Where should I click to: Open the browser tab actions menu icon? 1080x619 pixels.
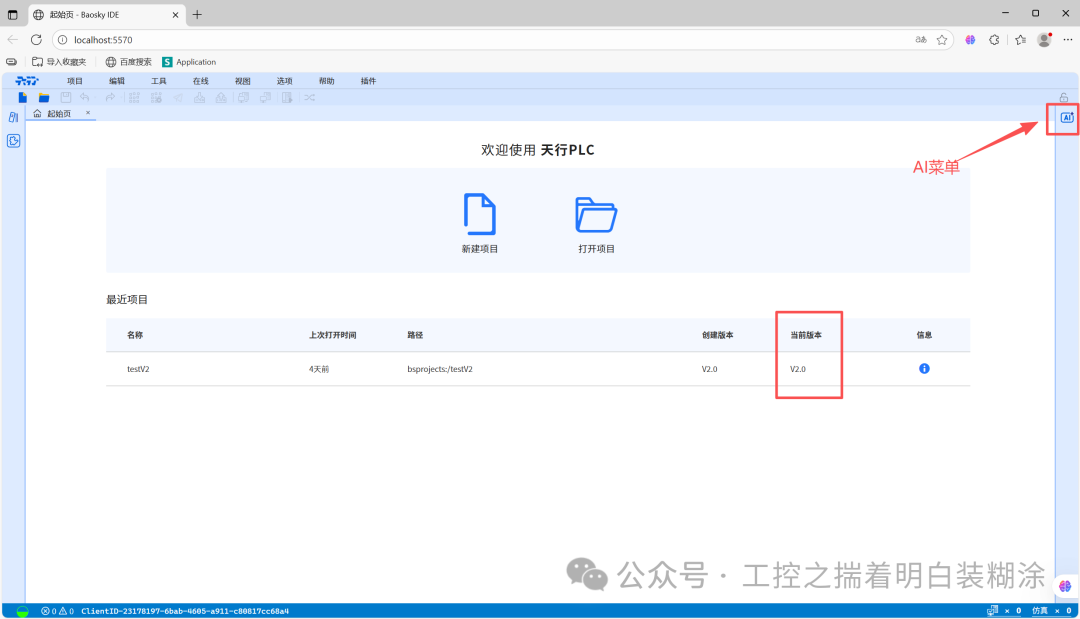point(12,14)
